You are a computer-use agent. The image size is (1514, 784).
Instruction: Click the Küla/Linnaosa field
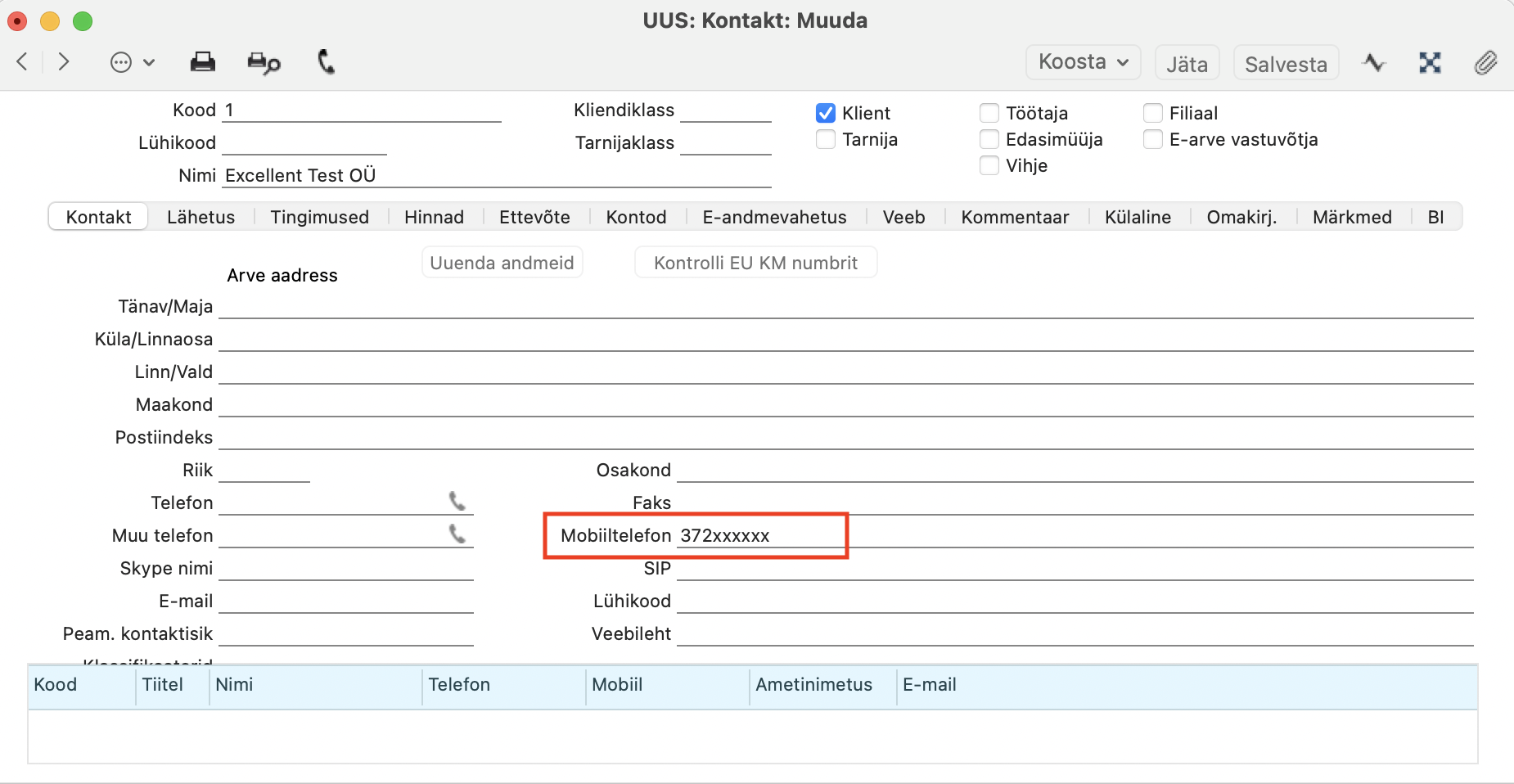(x=845, y=339)
